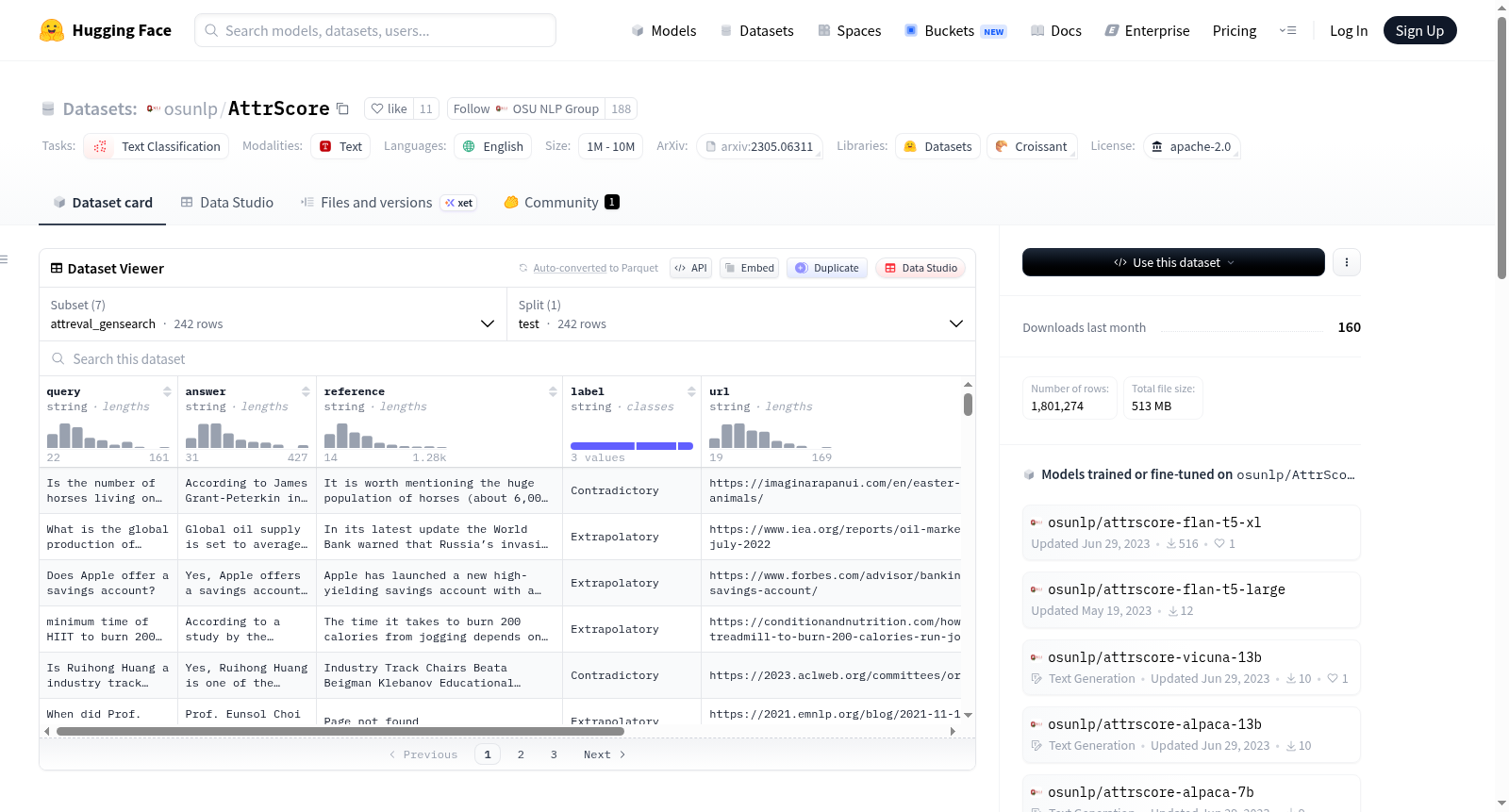Image resolution: width=1509 pixels, height=812 pixels.
Task: Click the like heart button
Action: click(x=389, y=108)
